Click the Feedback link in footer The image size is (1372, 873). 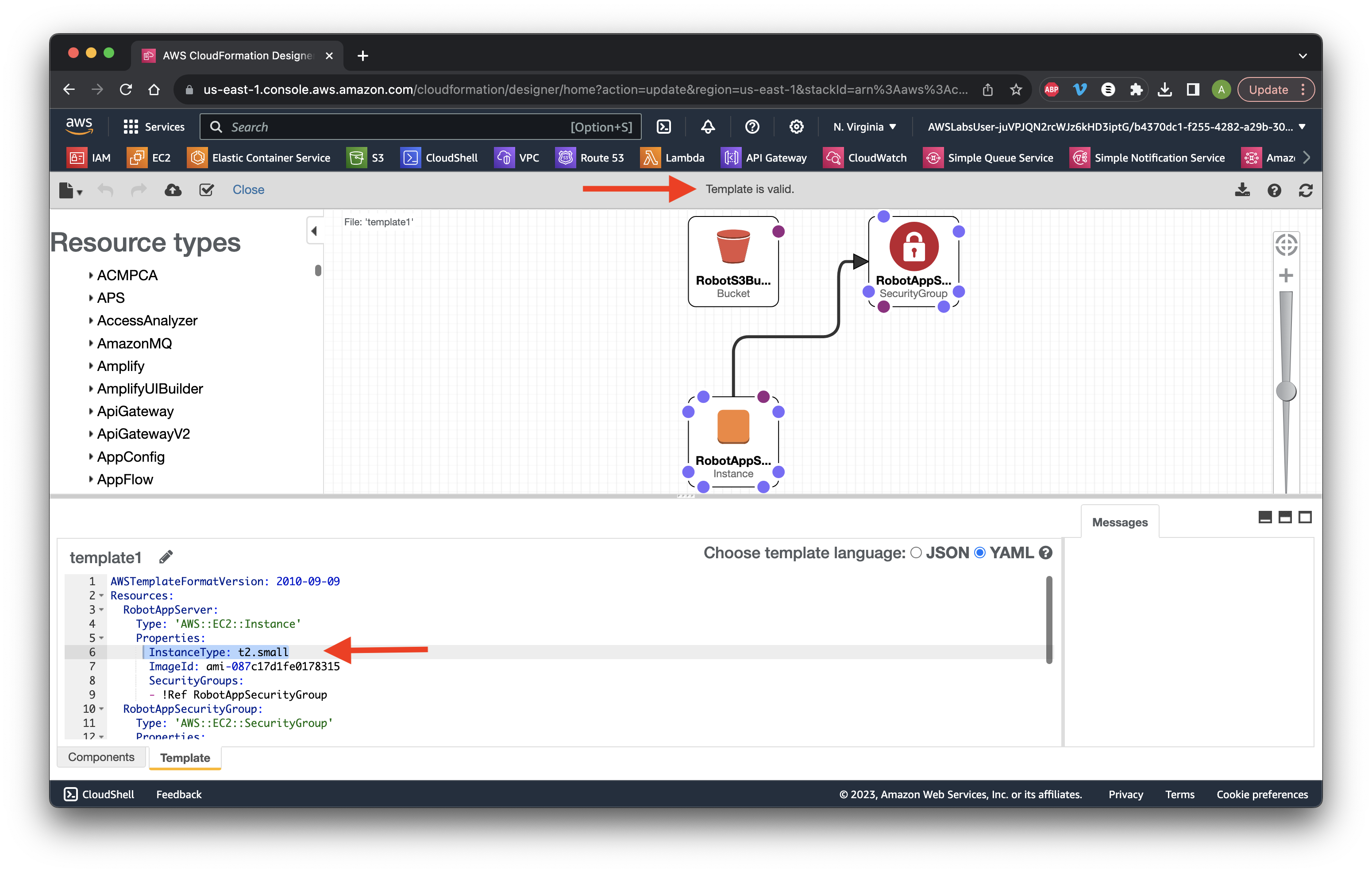pyautogui.click(x=179, y=794)
